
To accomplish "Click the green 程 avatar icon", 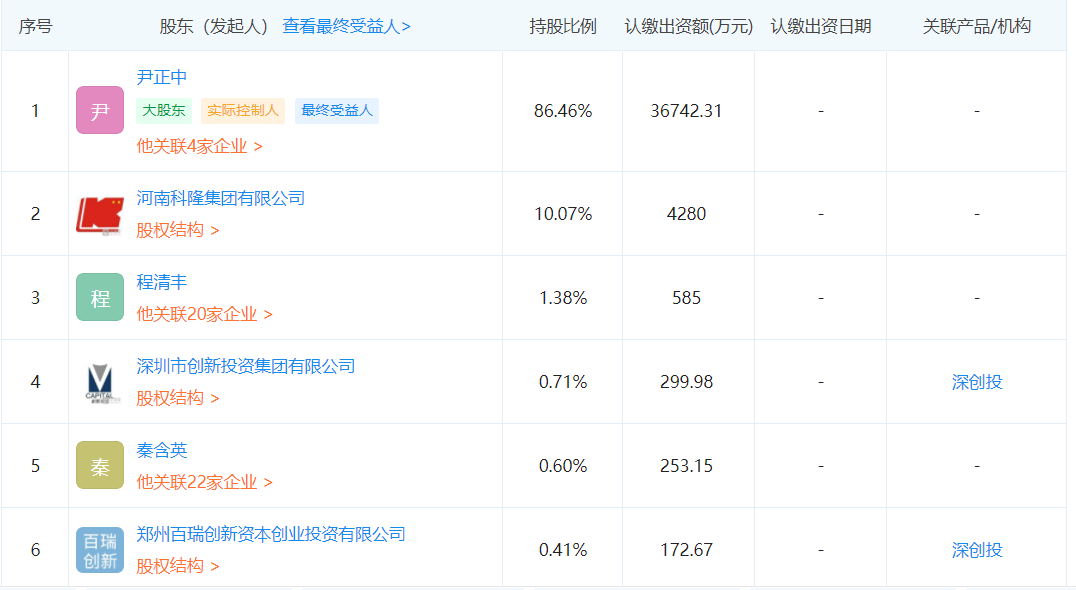I will click(100, 298).
